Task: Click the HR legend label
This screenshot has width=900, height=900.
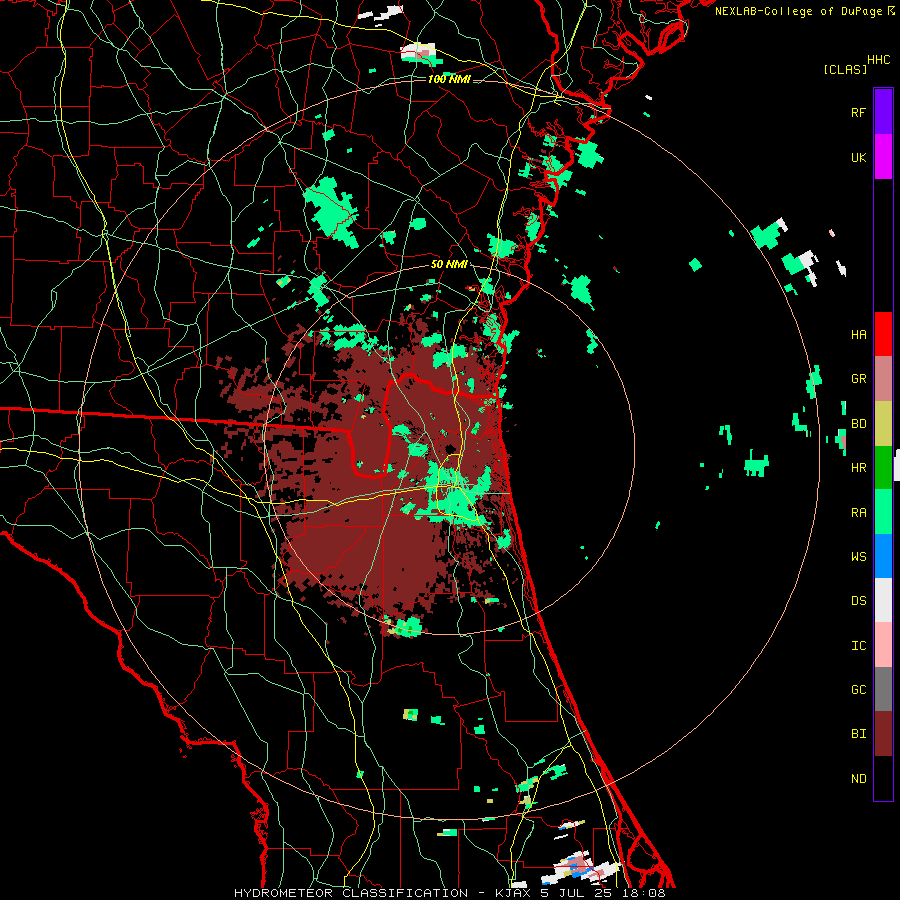Action: [x=858, y=468]
